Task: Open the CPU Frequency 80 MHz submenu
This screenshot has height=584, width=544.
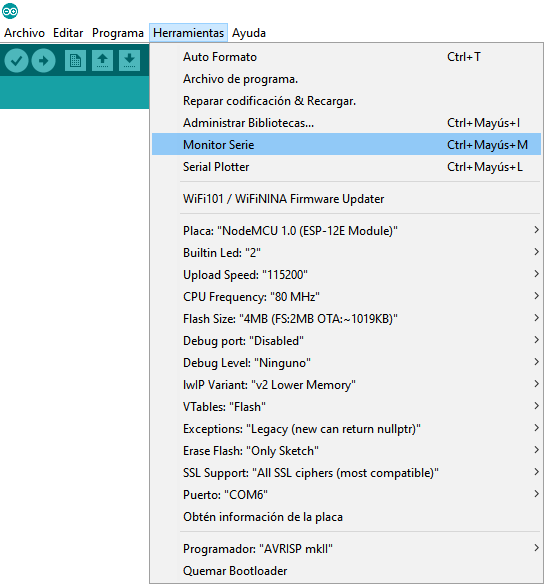Action: point(346,296)
